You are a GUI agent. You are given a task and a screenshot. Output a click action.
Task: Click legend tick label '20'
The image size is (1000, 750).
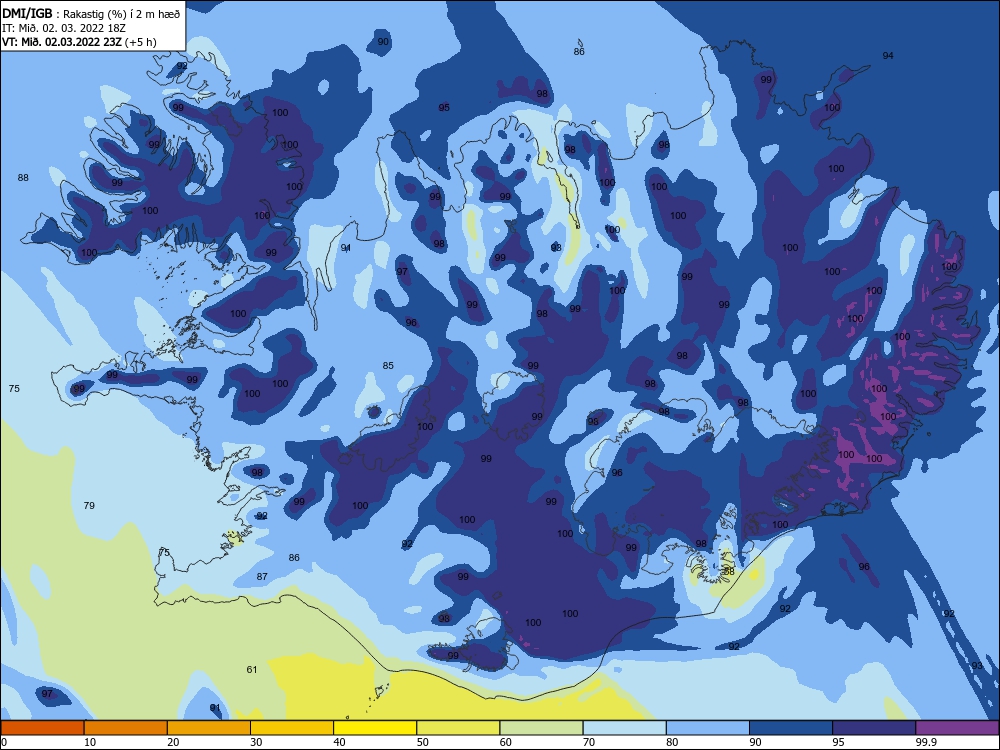173,742
